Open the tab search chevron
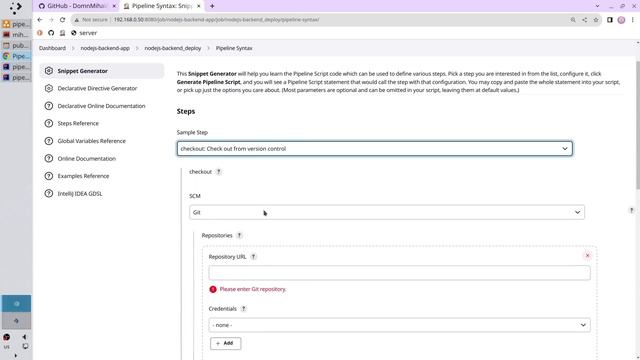Viewport: 640px width, 360px height. [598, 6]
